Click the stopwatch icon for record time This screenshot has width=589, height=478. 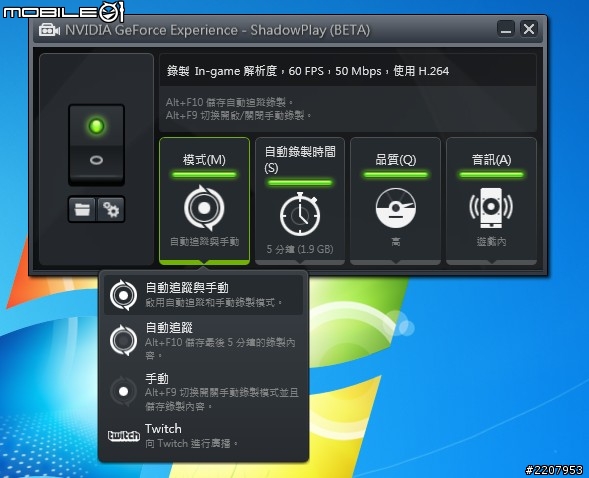tap(300, 214)
